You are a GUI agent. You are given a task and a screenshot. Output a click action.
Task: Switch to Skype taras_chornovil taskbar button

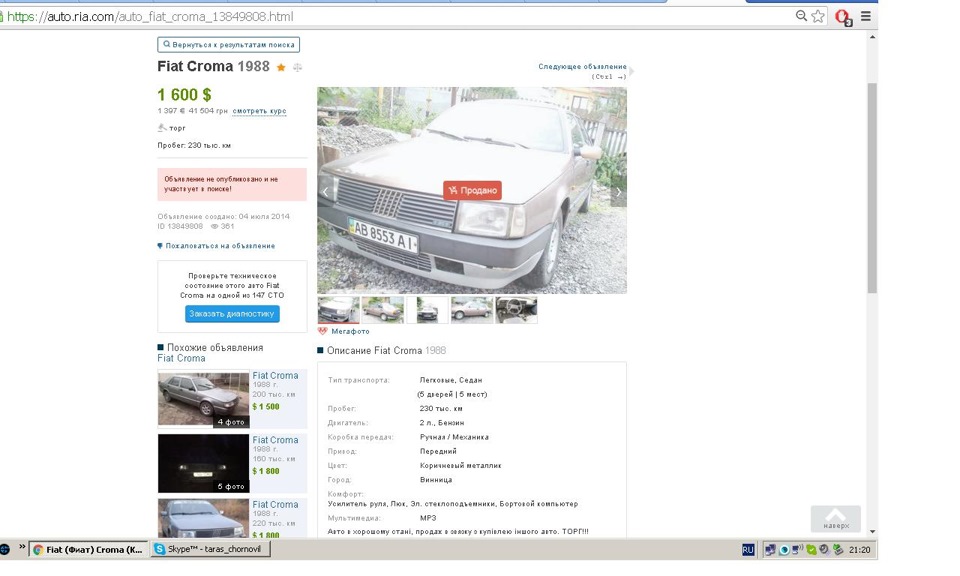click(x=211, y=549)
